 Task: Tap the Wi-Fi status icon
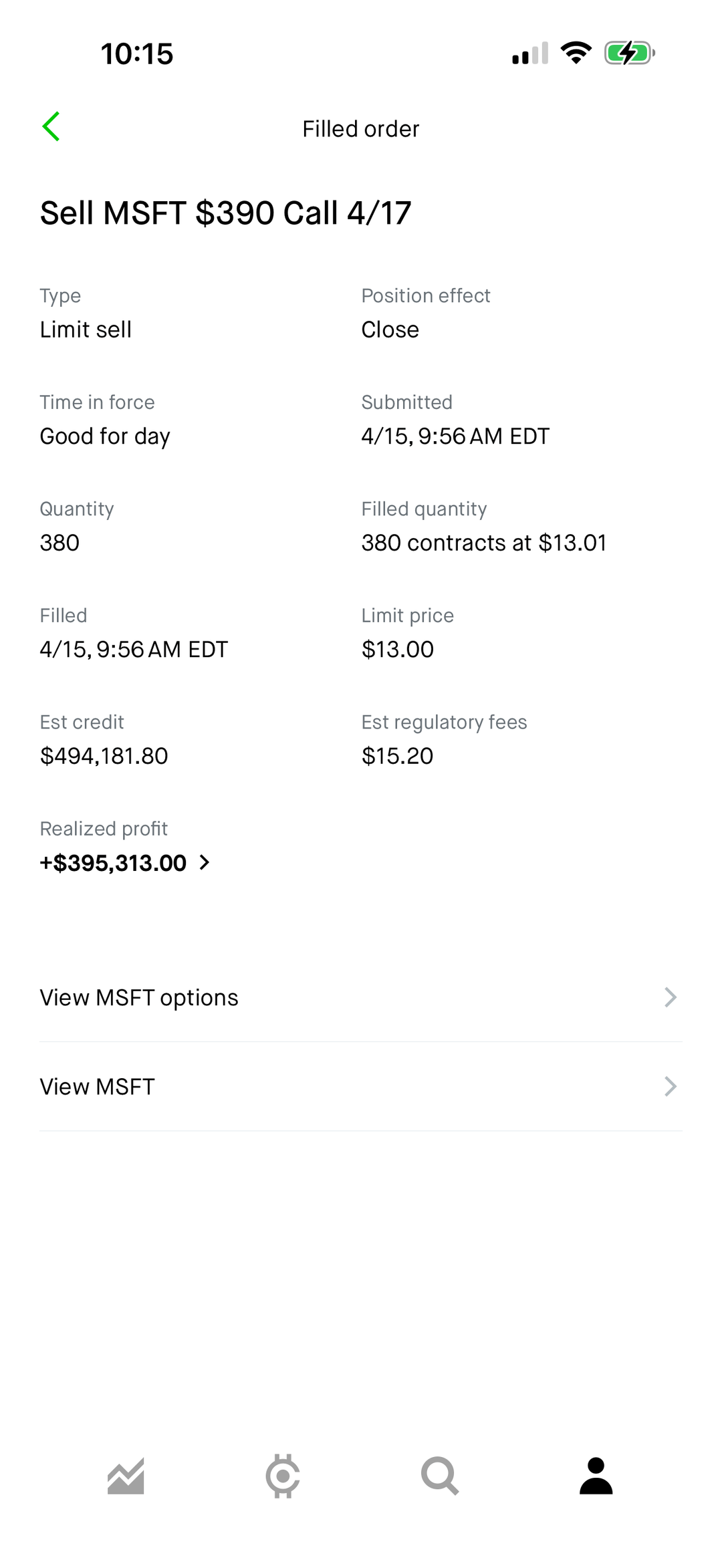(x=576, y=53)
